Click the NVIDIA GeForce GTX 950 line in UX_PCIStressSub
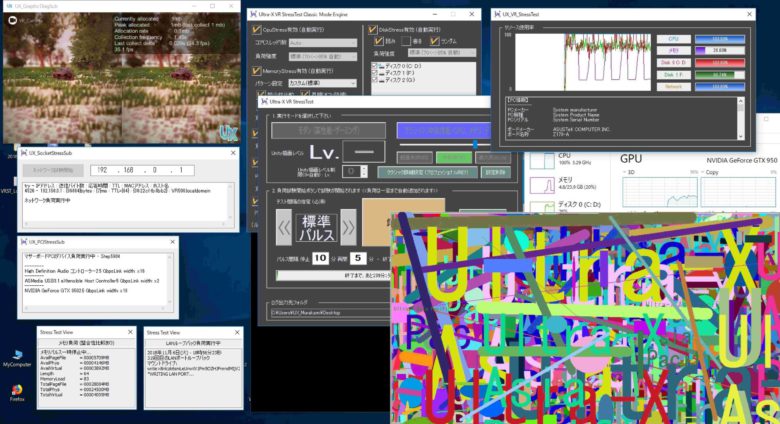The width and height of the screenshot is (780, 424). [76, 291]
